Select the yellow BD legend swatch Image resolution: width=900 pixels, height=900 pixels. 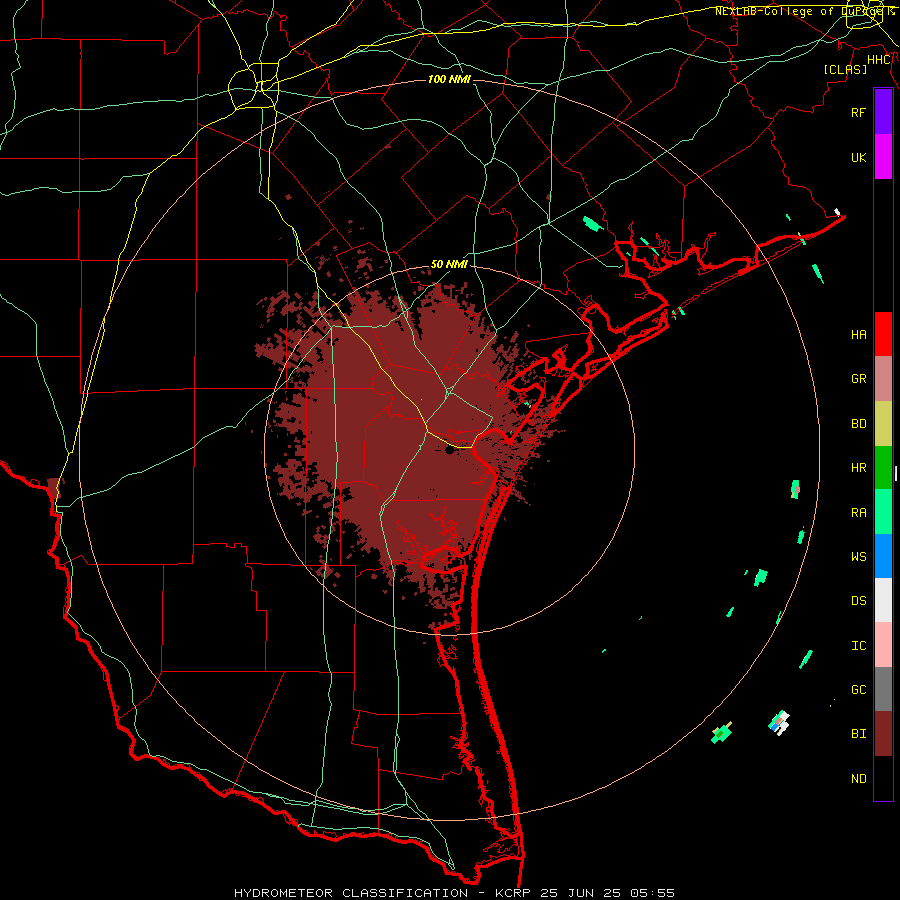(883, 423)
